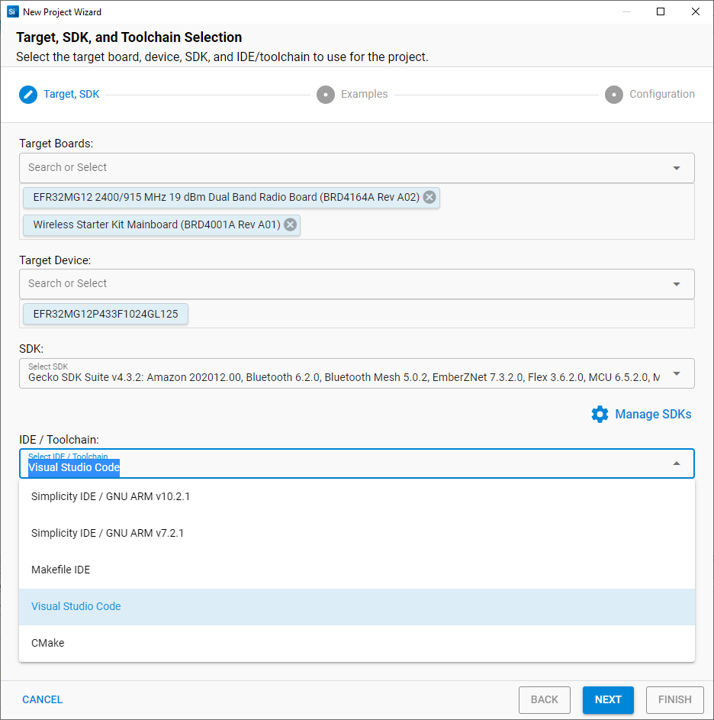Click the Simplicity Studio window title icon
Screen dimensions: 714x720
12,12
